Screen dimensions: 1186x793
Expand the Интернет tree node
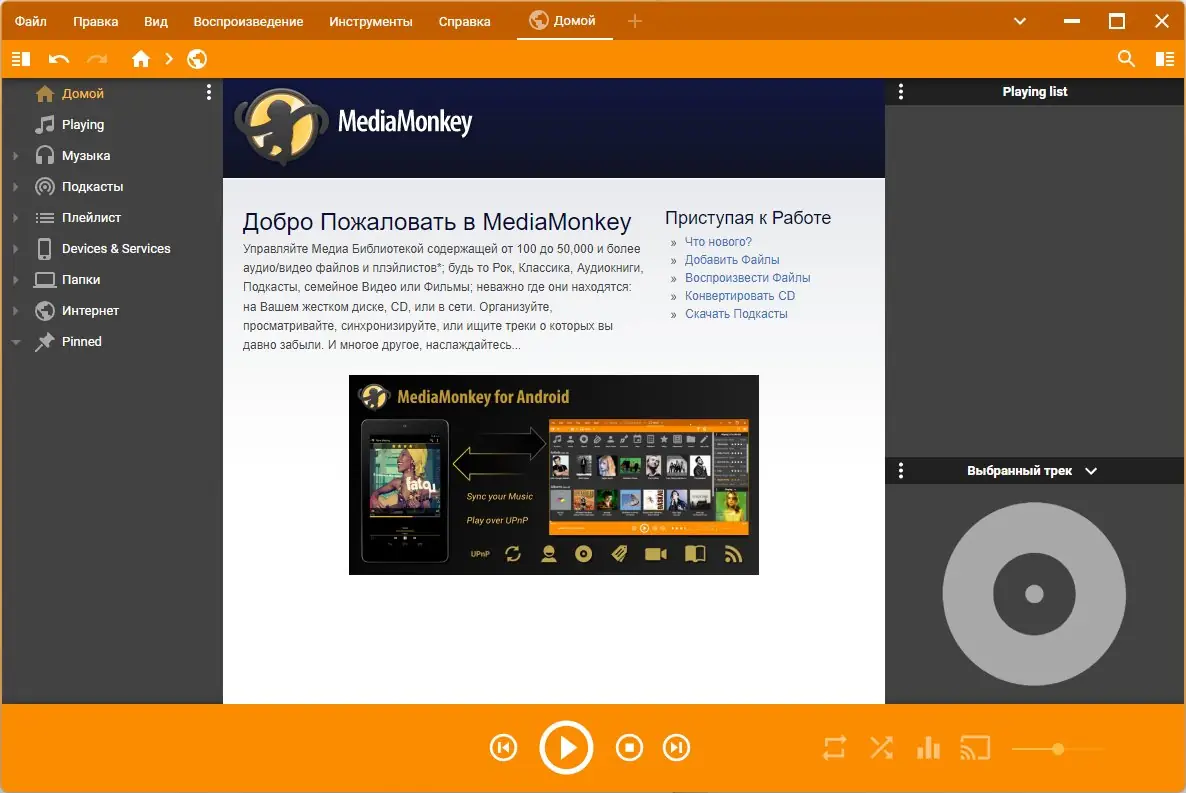pyautogui.click(x=15, y=311)
